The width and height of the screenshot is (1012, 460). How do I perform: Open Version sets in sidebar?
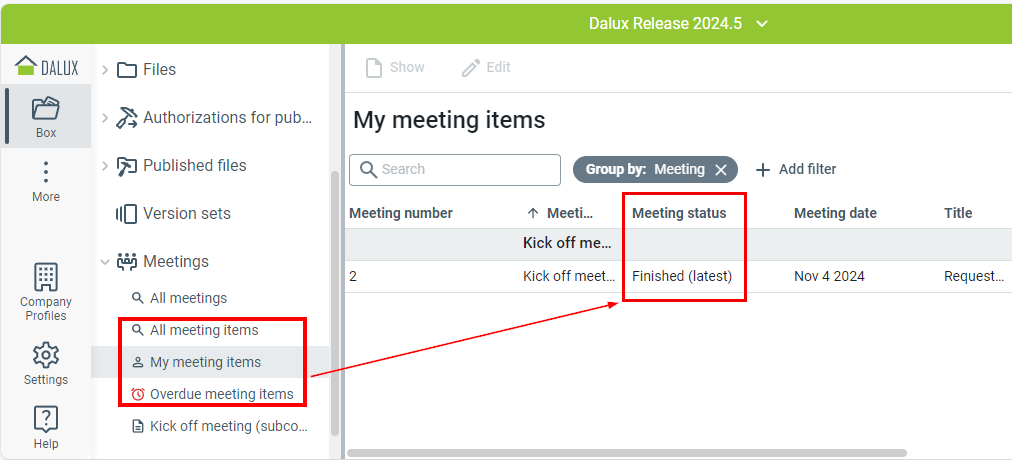pyautogui.click(x=186, y=214)
